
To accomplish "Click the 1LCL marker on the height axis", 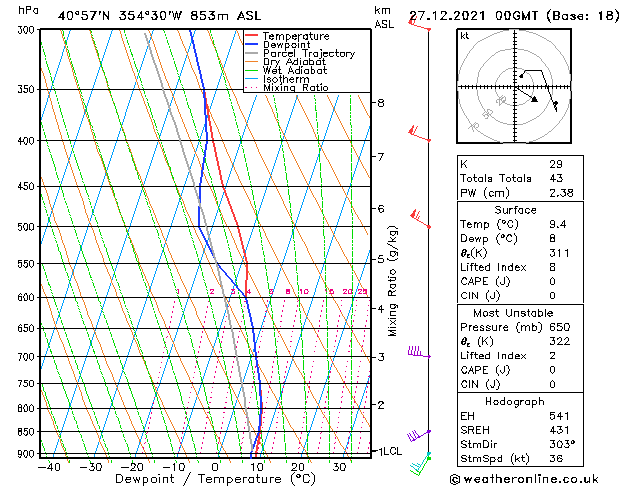I will click(390, 451).
